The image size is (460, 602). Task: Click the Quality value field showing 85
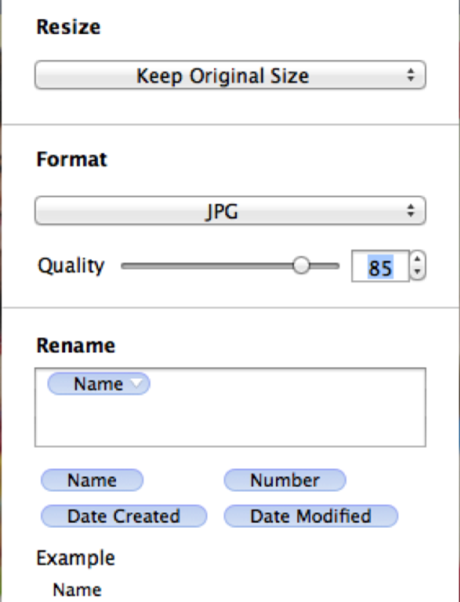380,266
